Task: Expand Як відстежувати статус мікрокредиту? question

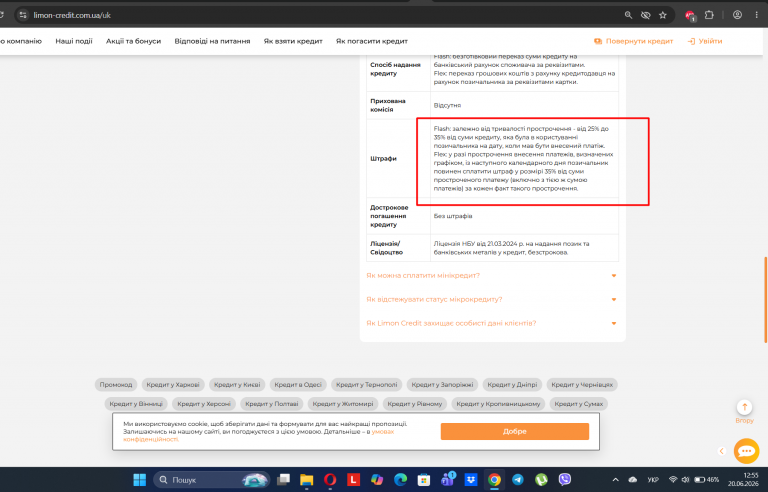Action: [x=491, y=299]
